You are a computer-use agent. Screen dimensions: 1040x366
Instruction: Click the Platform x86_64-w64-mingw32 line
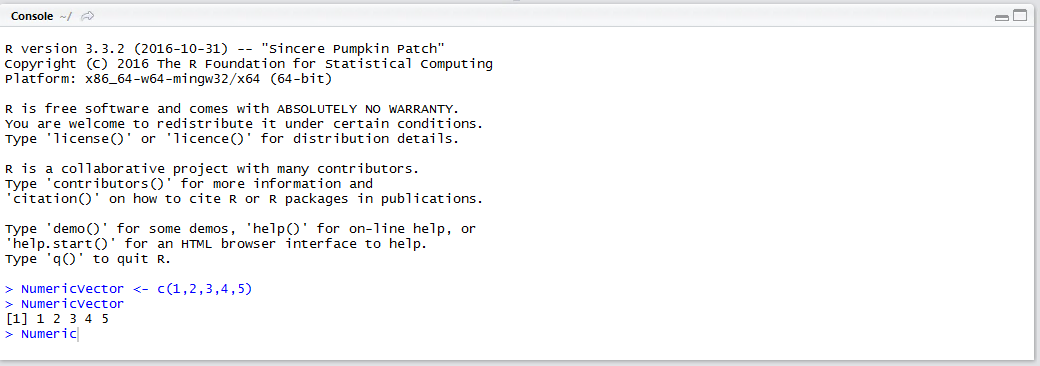click(168, 79)
